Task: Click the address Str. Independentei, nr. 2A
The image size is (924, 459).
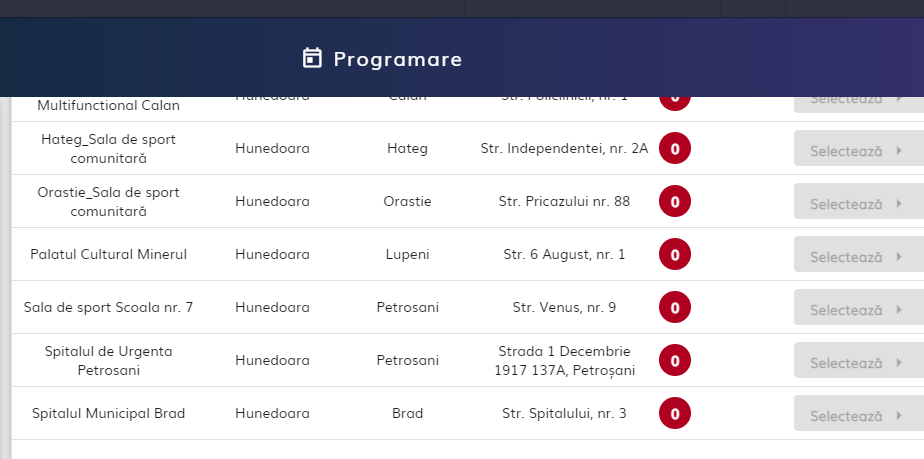Action: pyautogui.click(x=564, y=149)
